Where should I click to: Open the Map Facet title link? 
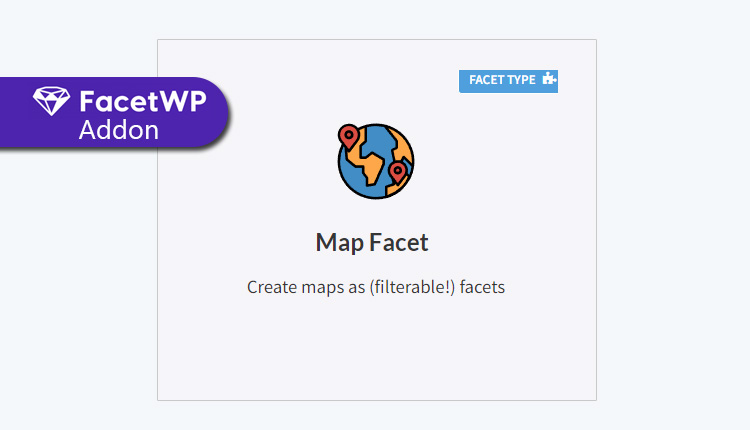(372, 242)
